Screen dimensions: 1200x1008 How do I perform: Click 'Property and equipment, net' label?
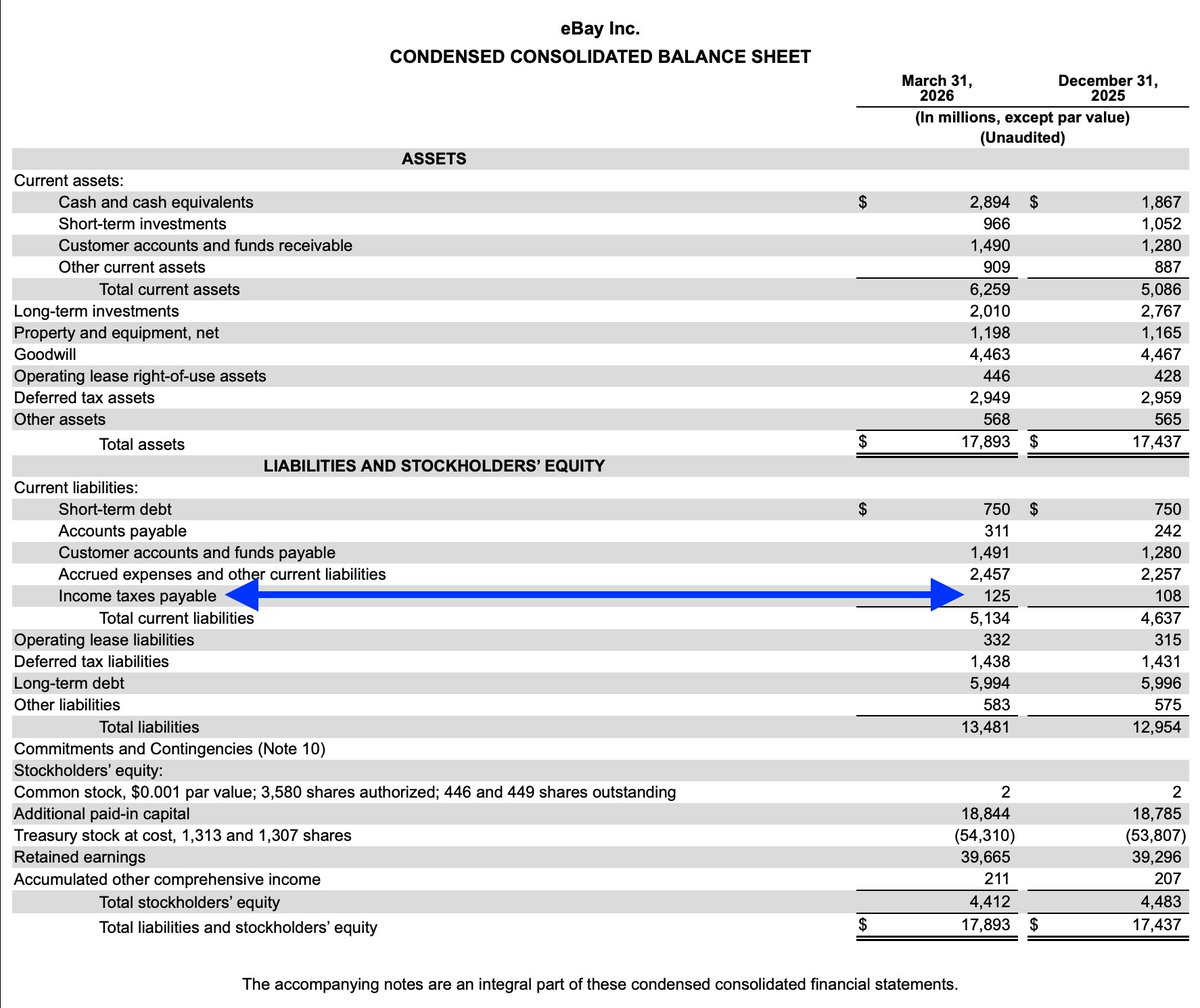pyautogui.click(x=116, y=332)
